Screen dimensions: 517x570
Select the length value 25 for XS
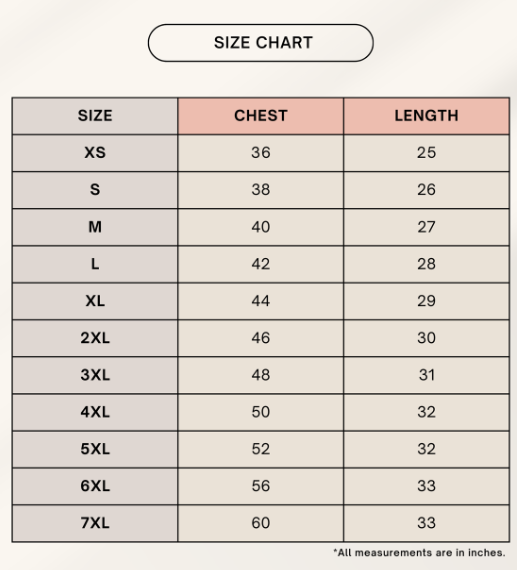click(x=426, y=153)
